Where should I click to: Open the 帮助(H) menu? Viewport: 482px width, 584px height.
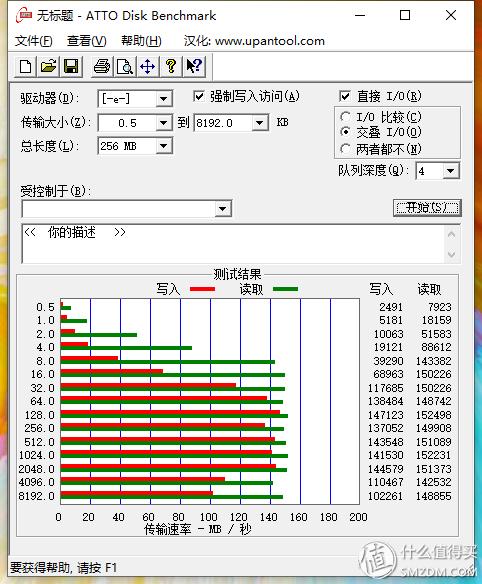(141, 41)
